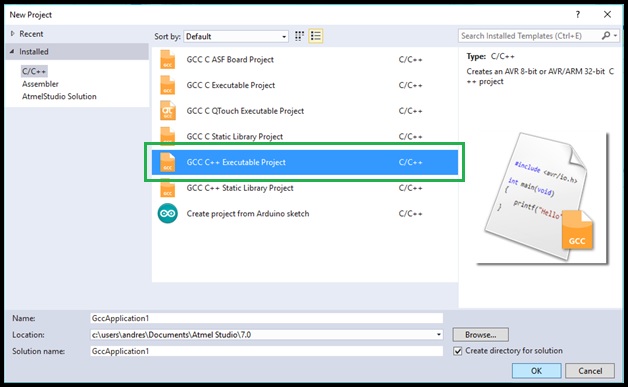Screen dimensions: 628x387
Task: Open the Sort by dropdown
Action: point(236,36)
